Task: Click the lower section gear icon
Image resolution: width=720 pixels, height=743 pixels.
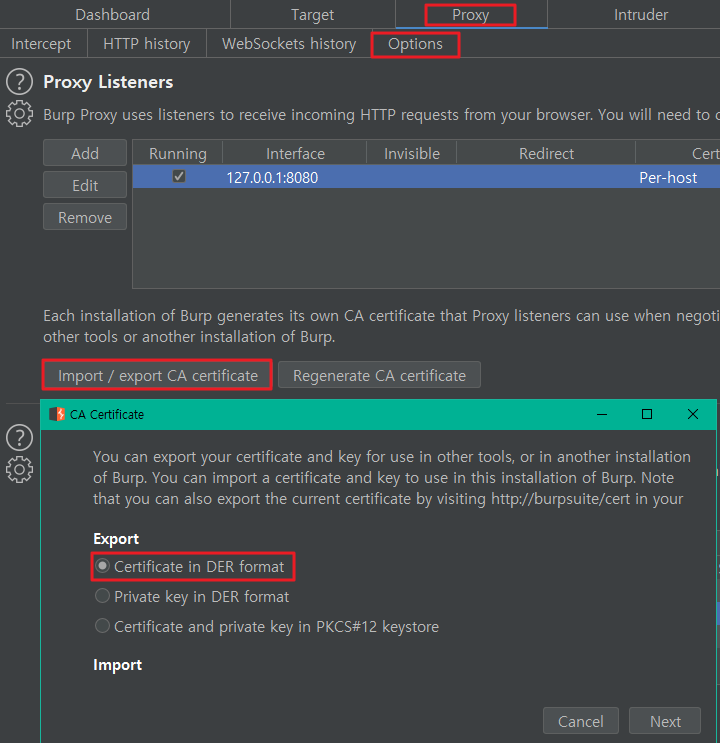Action: (x=19, y=470)
